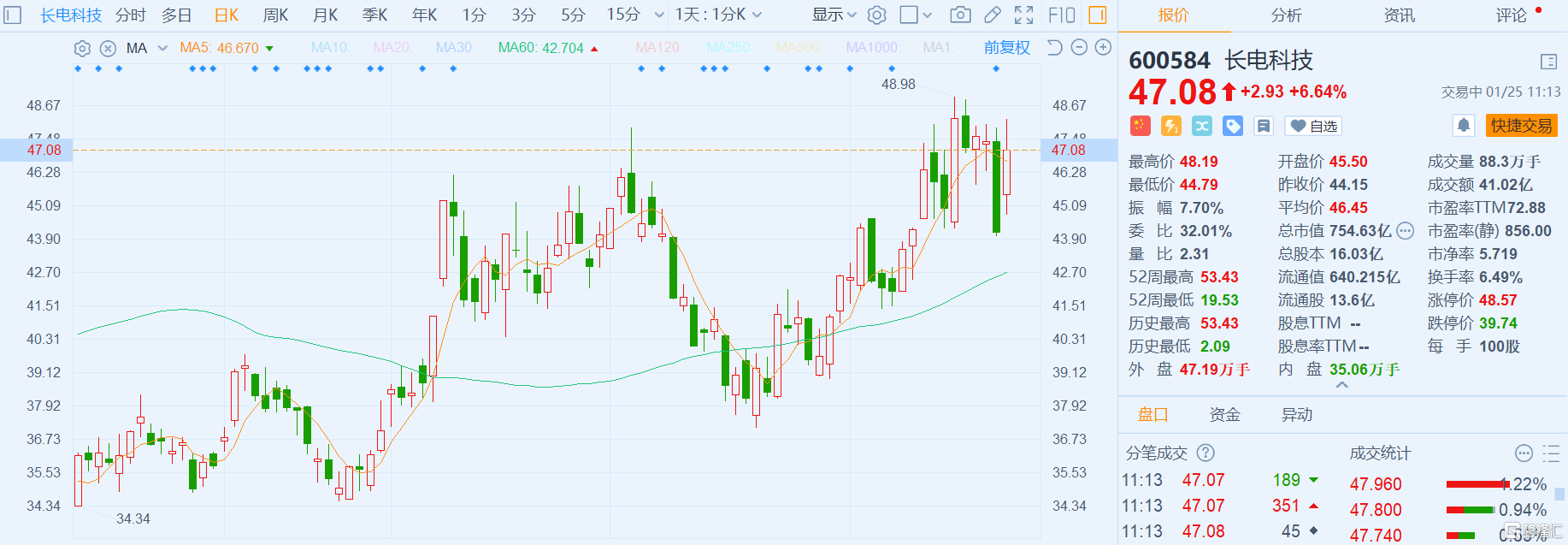Select 年K yearly candlestick button
Image resolution: width=1568 pixels, height=545 pixels.
click(x=425, y=15)
